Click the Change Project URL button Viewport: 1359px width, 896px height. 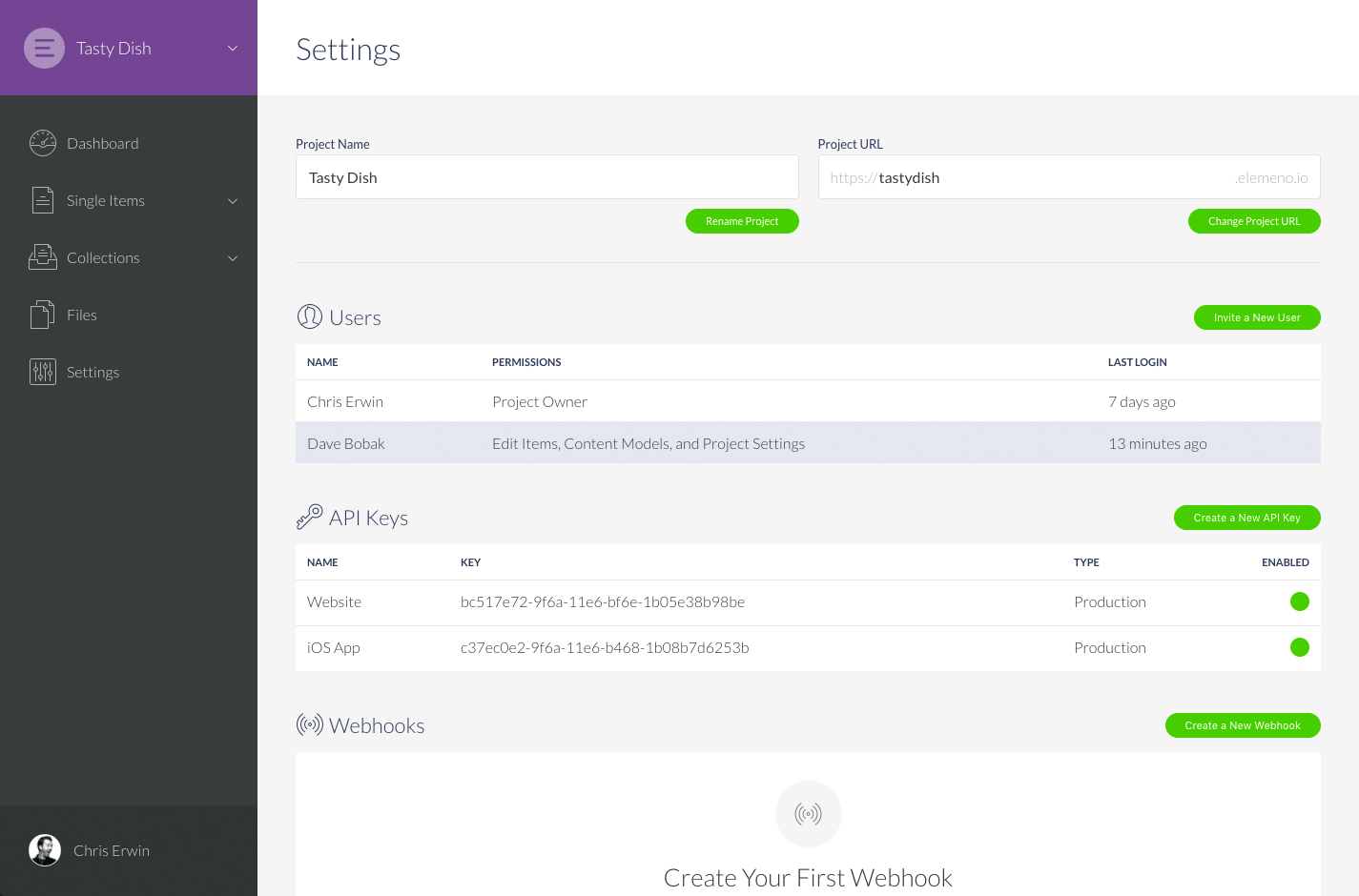click(1254, 221)
